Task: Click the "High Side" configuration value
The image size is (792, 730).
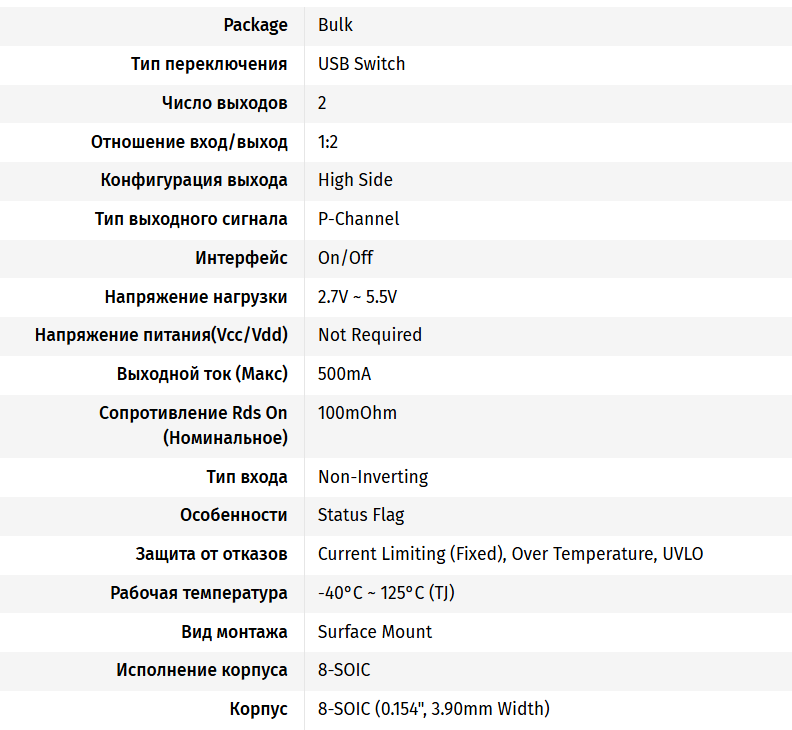Action: click(355, 180)
